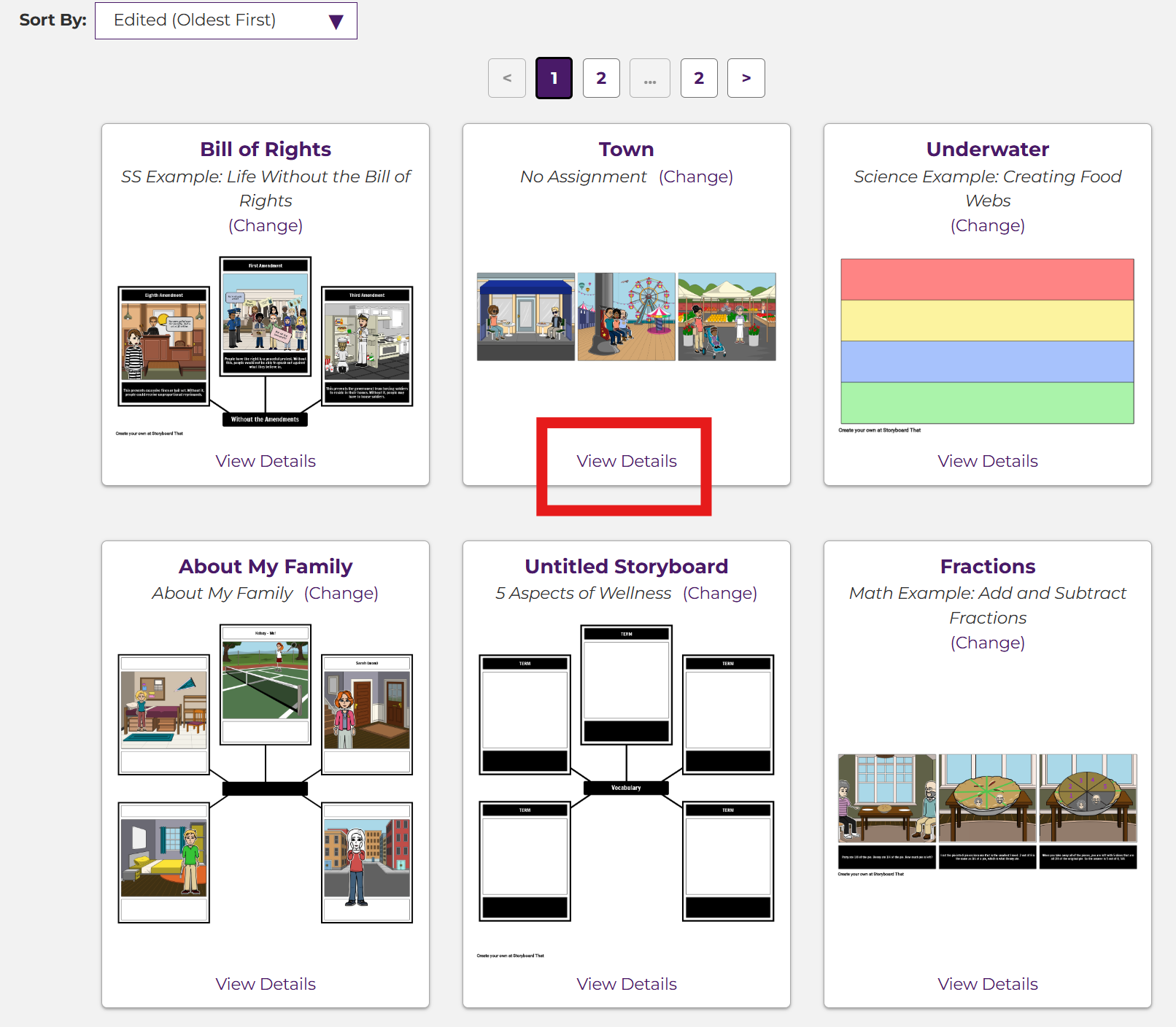View Details of Fractions storyboard
The image size is (1176, 1027).
[x=988, y=984]
